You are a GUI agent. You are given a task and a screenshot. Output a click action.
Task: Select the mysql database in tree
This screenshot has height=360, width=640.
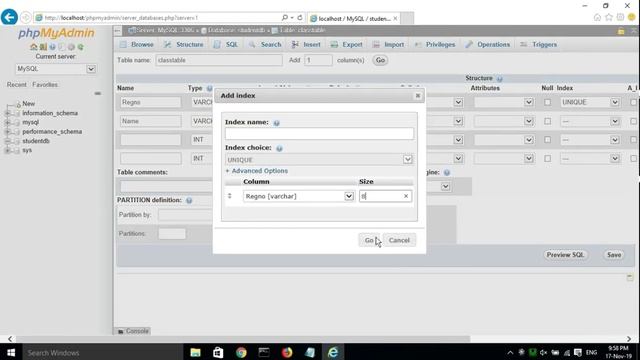tap(31, 122)
